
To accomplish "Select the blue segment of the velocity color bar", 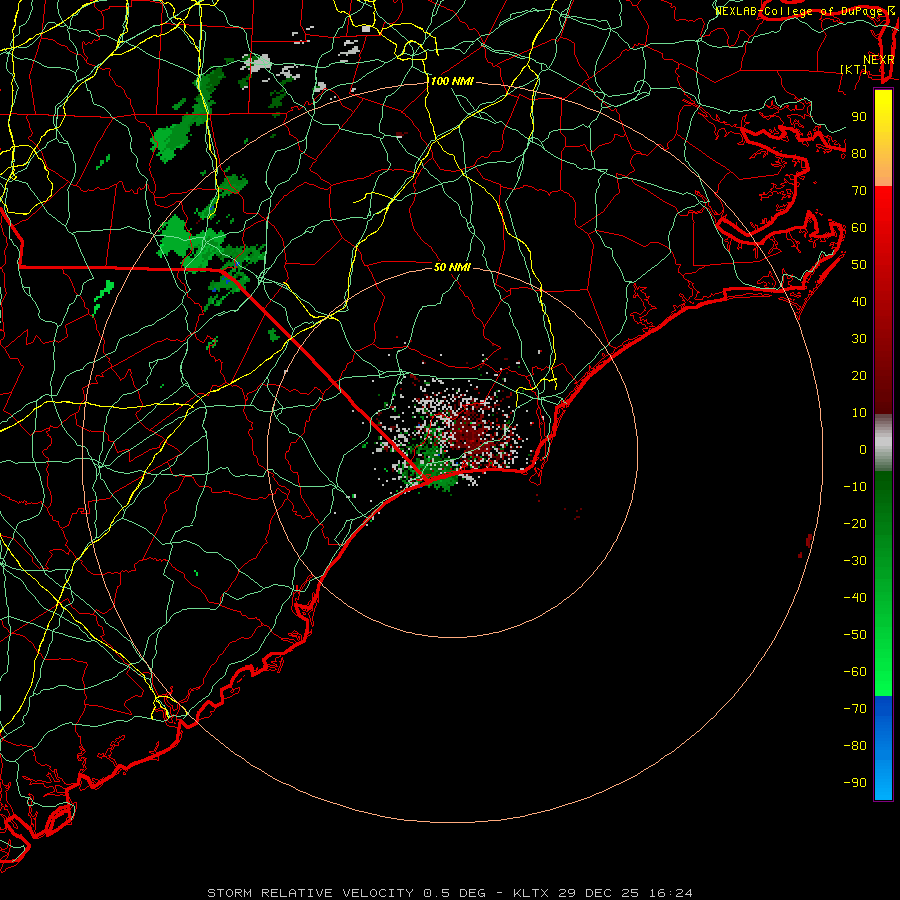I will (883, 748).
